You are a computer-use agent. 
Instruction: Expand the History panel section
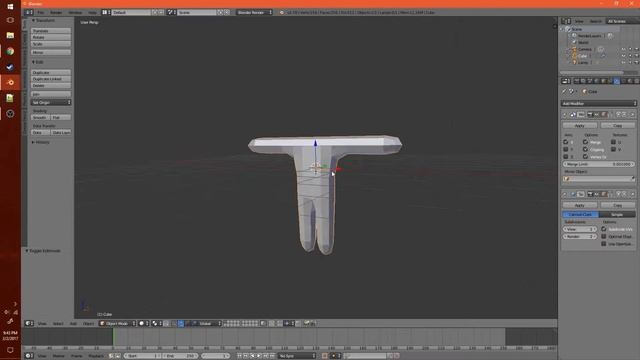41,142
